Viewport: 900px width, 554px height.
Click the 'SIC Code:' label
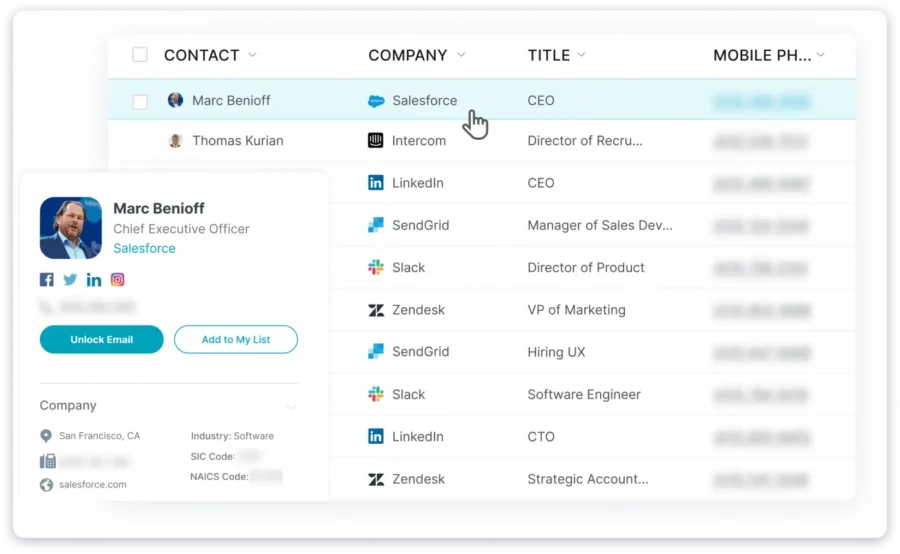point(212,456)
